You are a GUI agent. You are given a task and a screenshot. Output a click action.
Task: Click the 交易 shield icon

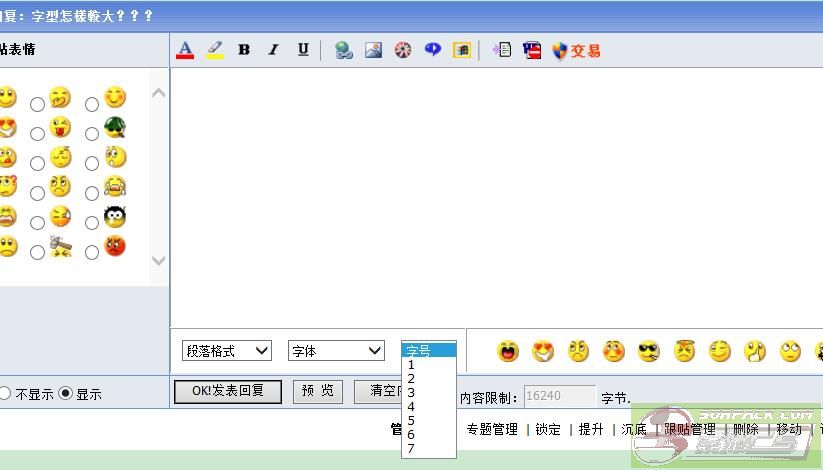(576, 50)
